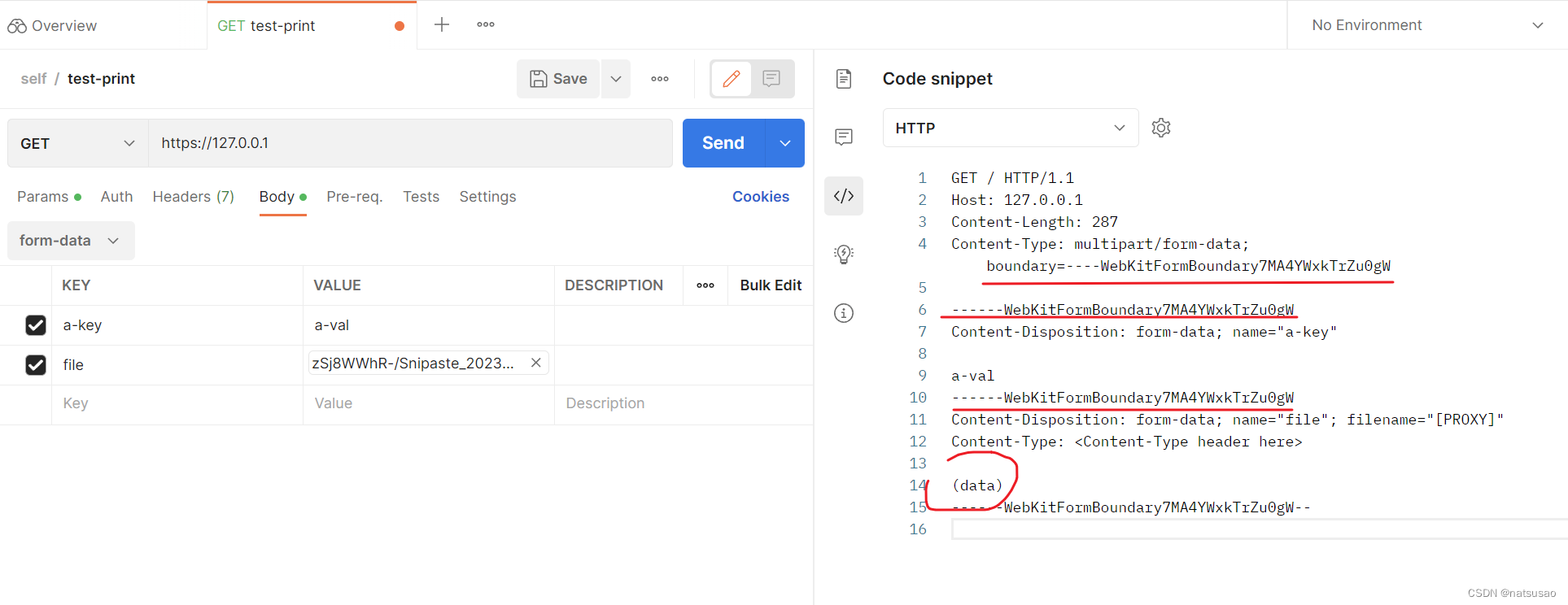Screen dimensions: 1568x605
Task: Open the Settings tab
Action: coord(487,197)
